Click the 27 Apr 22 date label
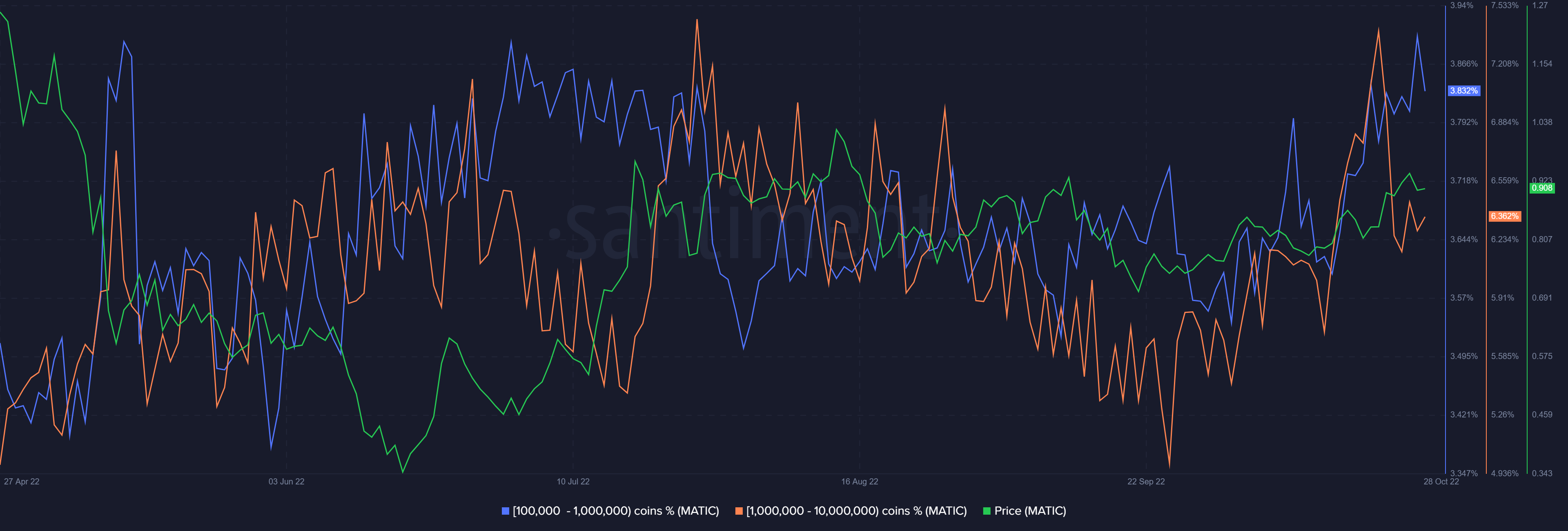The height and width of the screenshot is (531, 1568). point(22,482)
